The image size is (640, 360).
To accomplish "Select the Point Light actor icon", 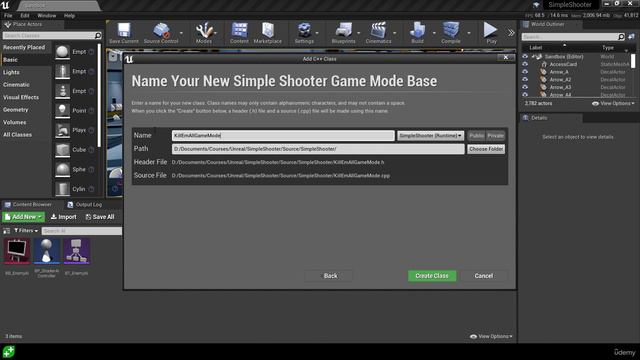I will tap(62, 111).
